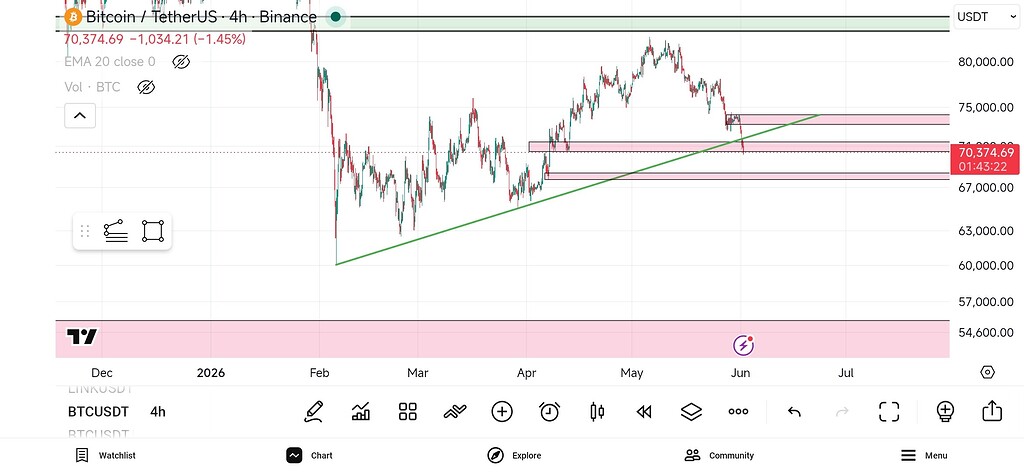This screenshot has width=1024, height=472.
Task: Click the red current price label 70,374.69
Action: pyautogui.click(x=986, y=159)
